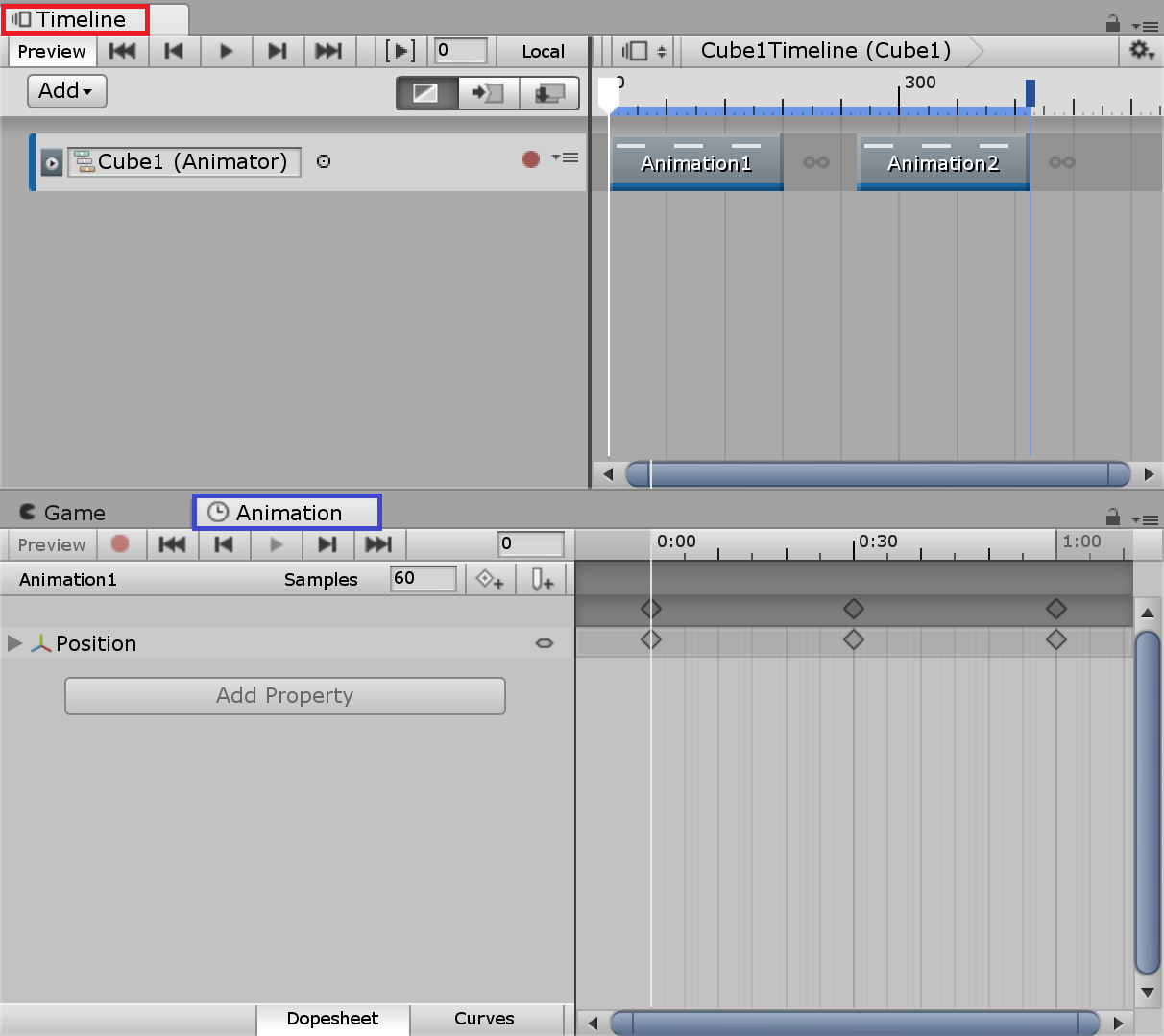The image size is (1164, 1036).
Task: Select the Mix edit mode icon
Action: [x=425, y=93]
